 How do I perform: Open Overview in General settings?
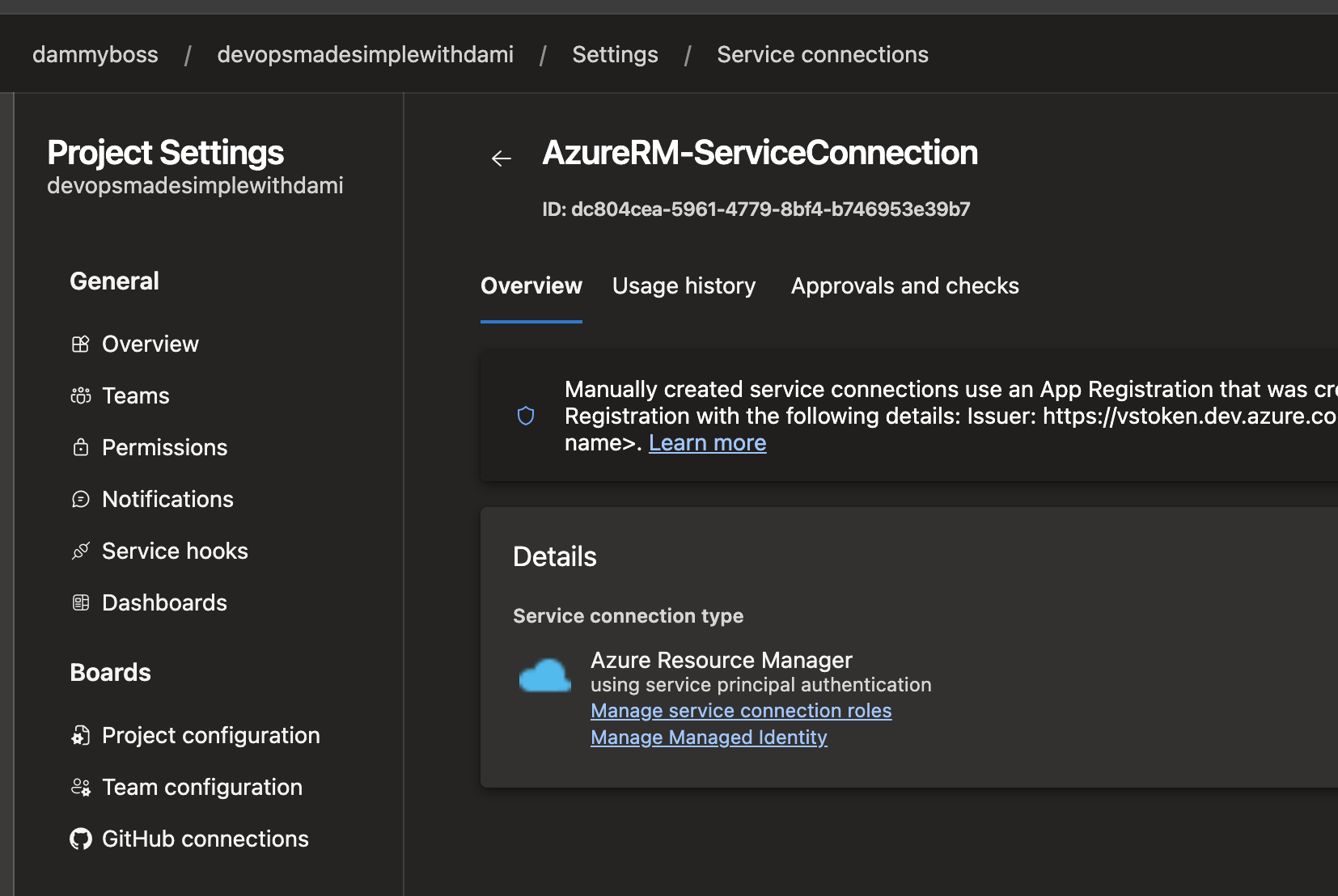pyautogui.click(x=150, y=344)
